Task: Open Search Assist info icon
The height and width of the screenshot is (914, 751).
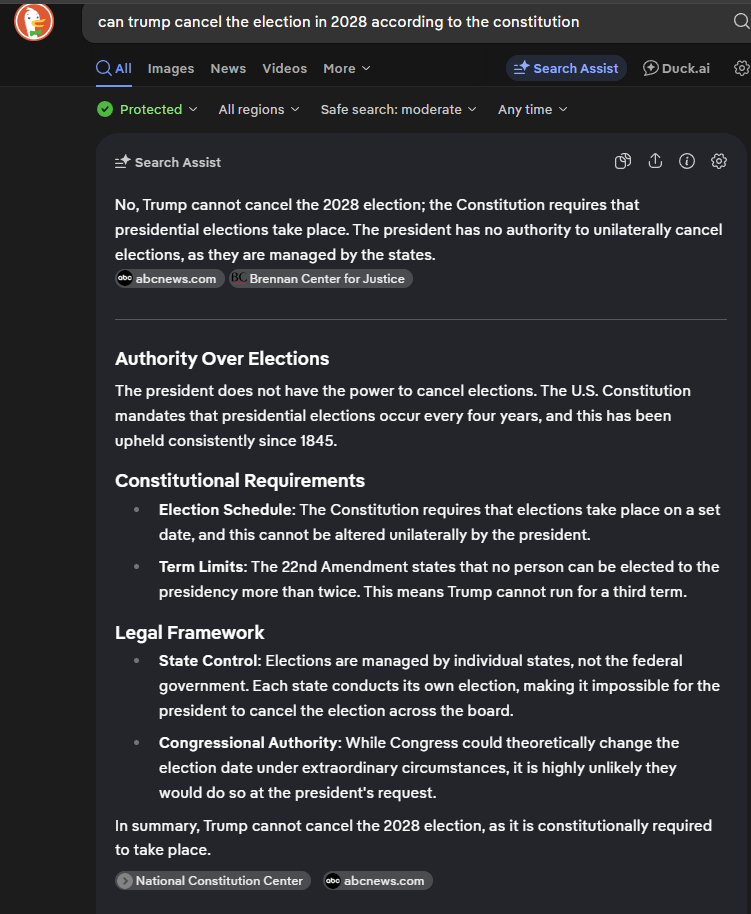Action: pos(687,162)
